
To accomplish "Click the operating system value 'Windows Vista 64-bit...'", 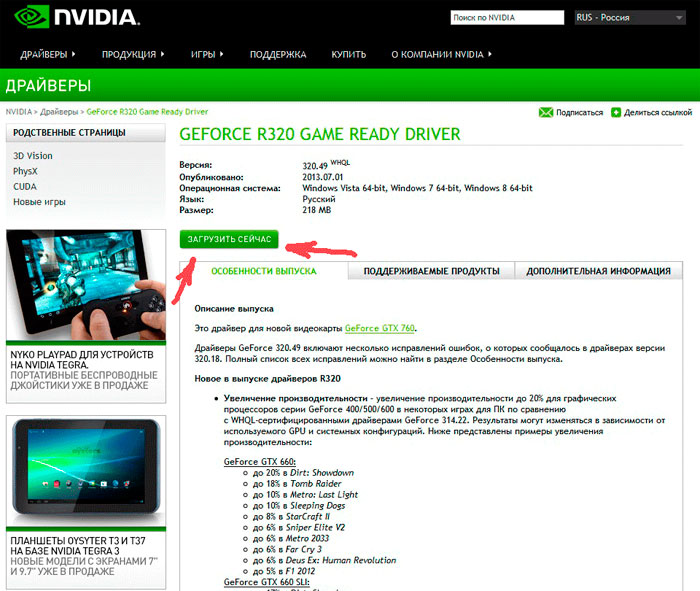I will [417, 188].
